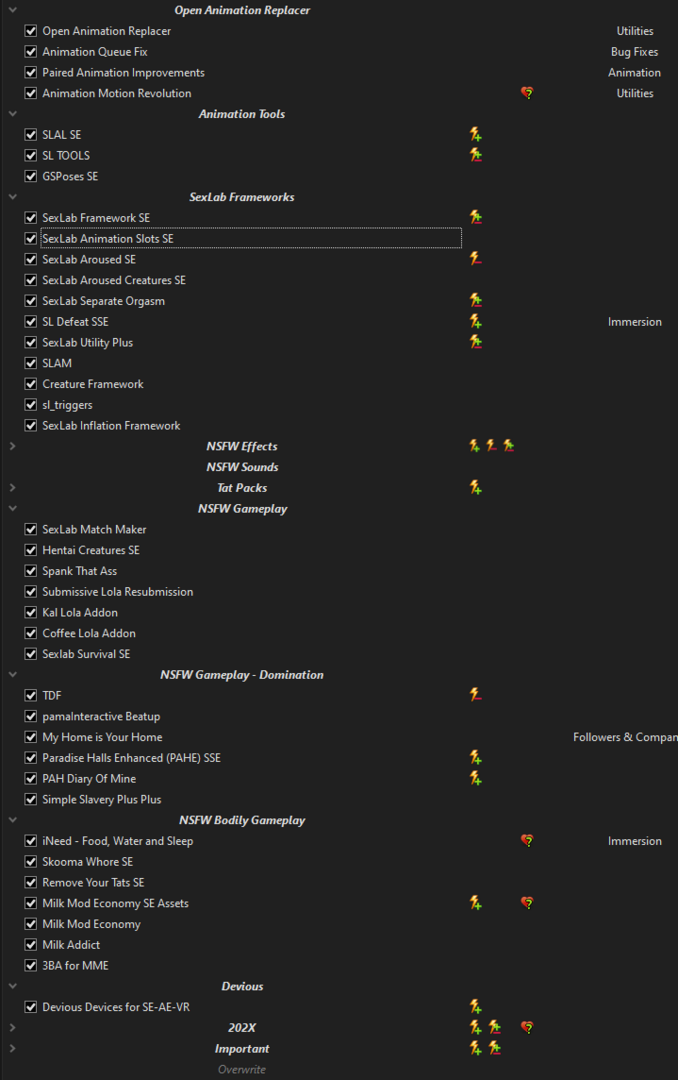The image size is (678, 1080).
Task: Click the middle lightning icon on NSFW Effects separator
Action: click(x=491, y=446)
